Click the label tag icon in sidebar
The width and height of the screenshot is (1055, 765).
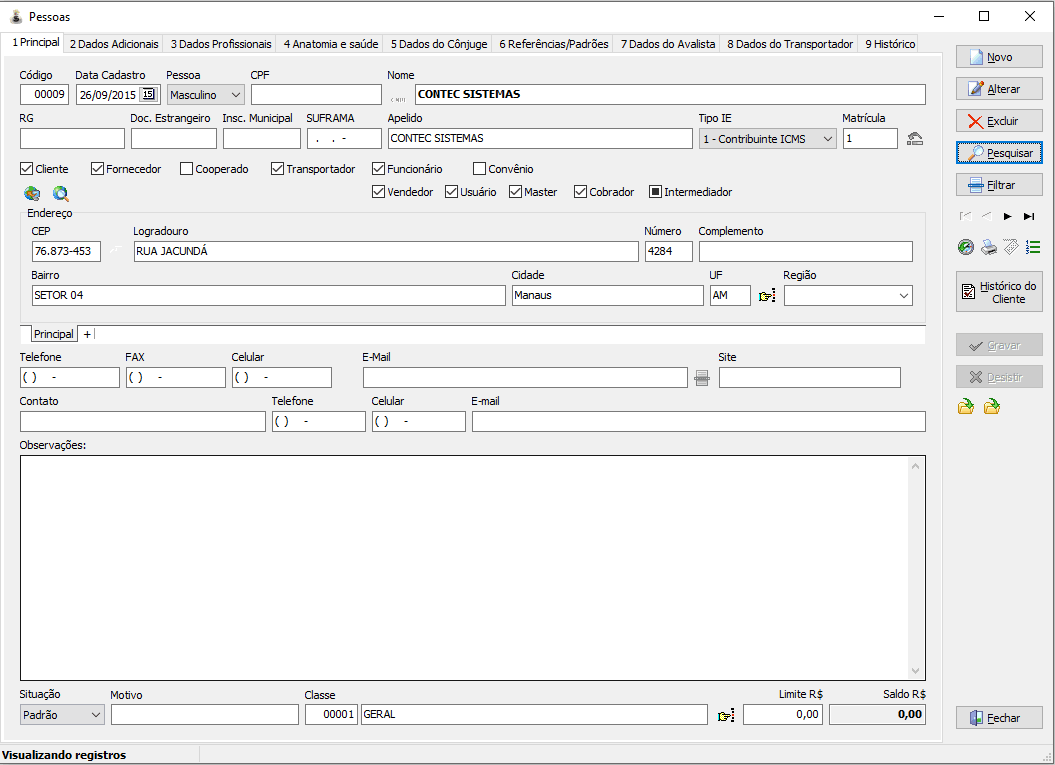tap(1011, 247)
